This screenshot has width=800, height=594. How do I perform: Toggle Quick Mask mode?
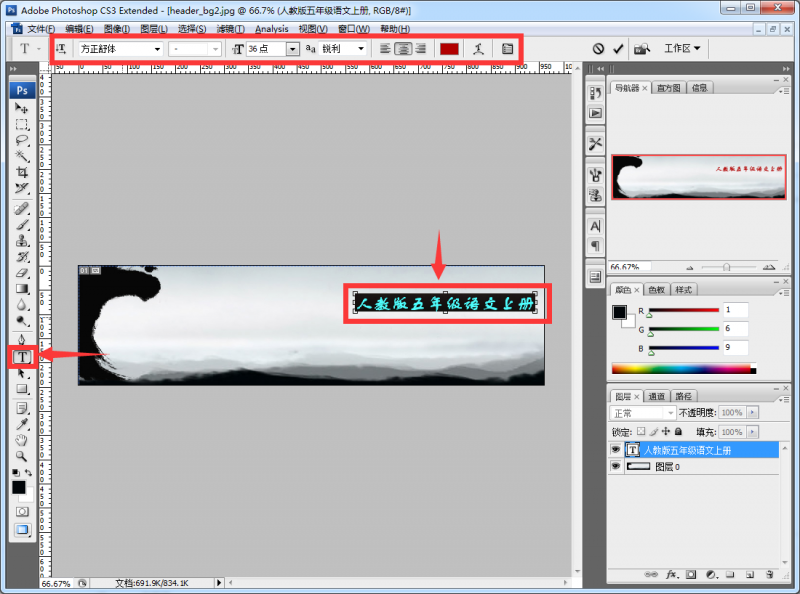click(x=22, y=511)
